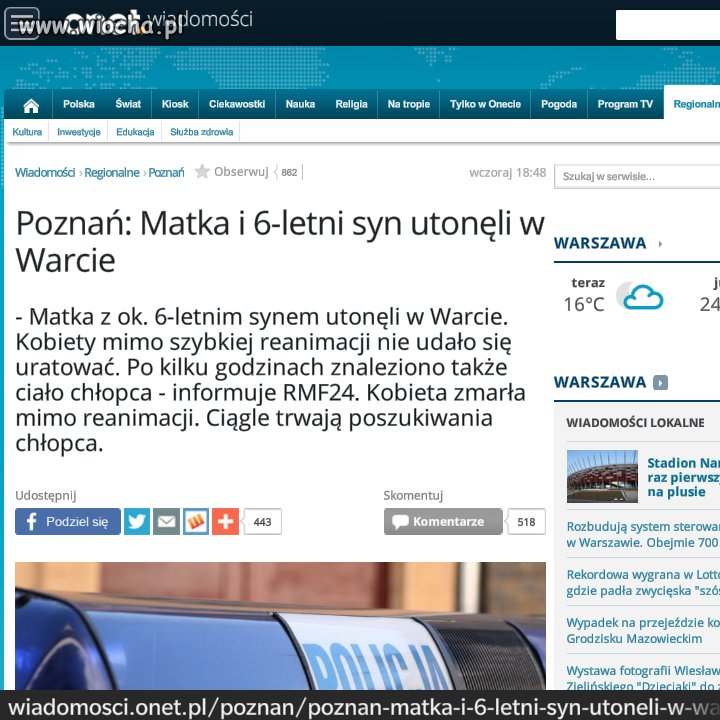The image size is (720, 720).
Task: Open the Wystawa fotografii article
Action: pos(643,678)
